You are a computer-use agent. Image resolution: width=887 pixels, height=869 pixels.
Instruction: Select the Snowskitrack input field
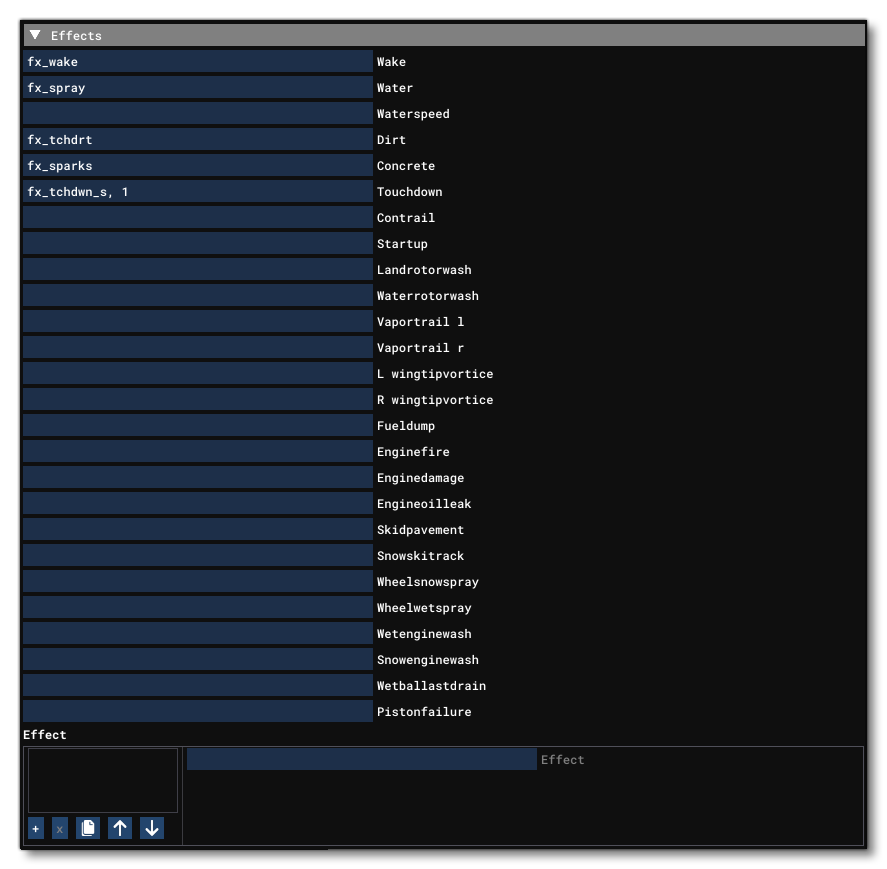(197, 555)
